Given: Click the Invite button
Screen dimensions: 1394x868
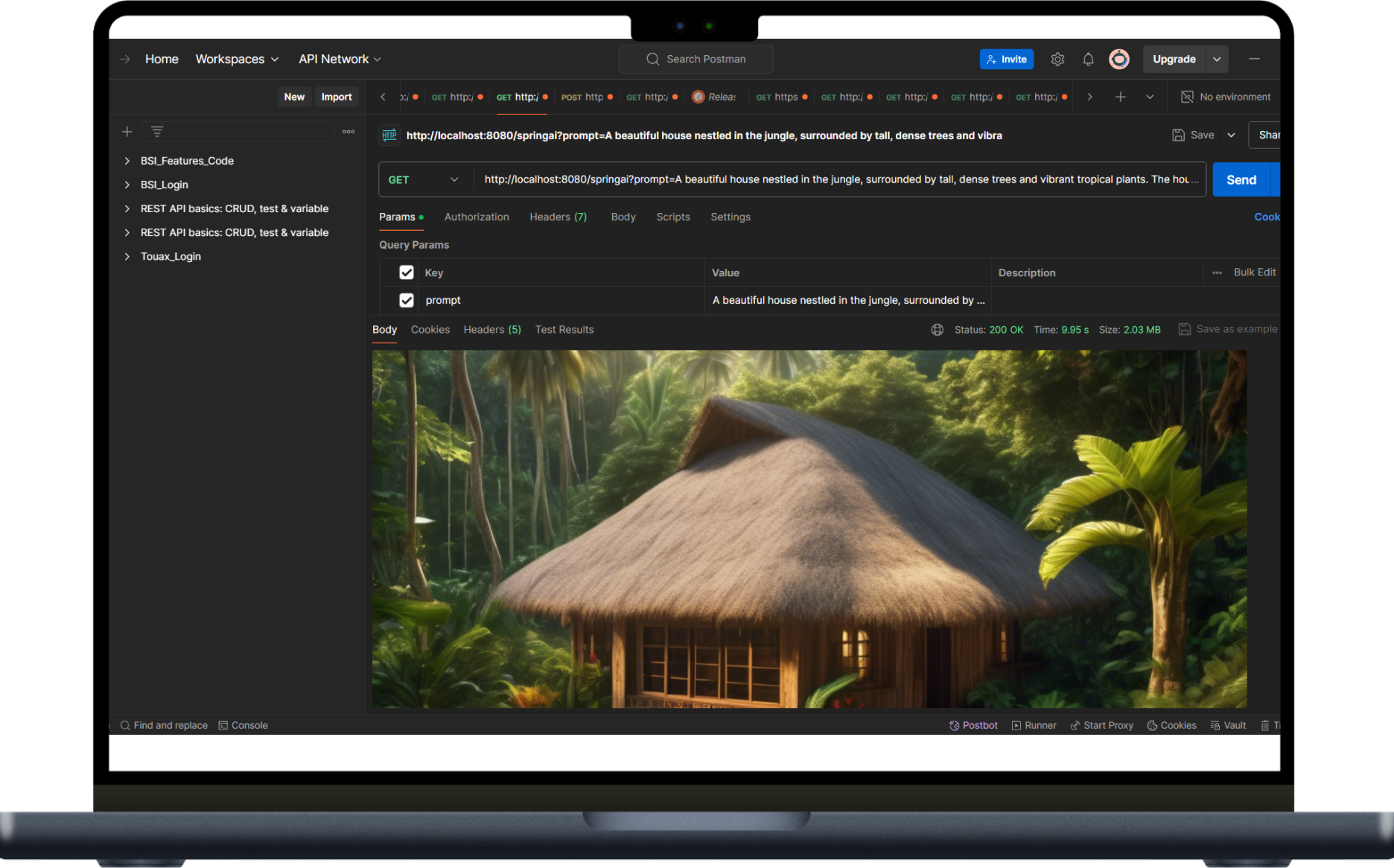Looking at the screenshot, I should pos(1007,60).
